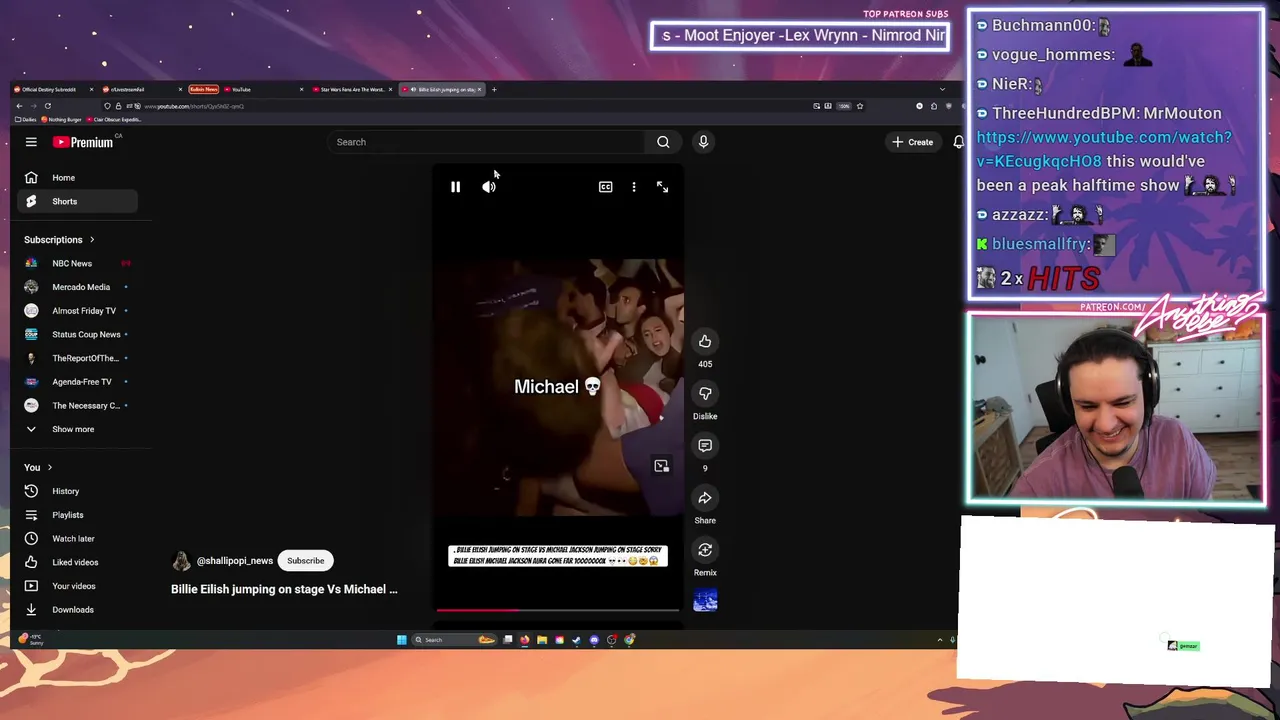Pause the Short video
The height and width of the screenshot is (720, 1280).
455,187
